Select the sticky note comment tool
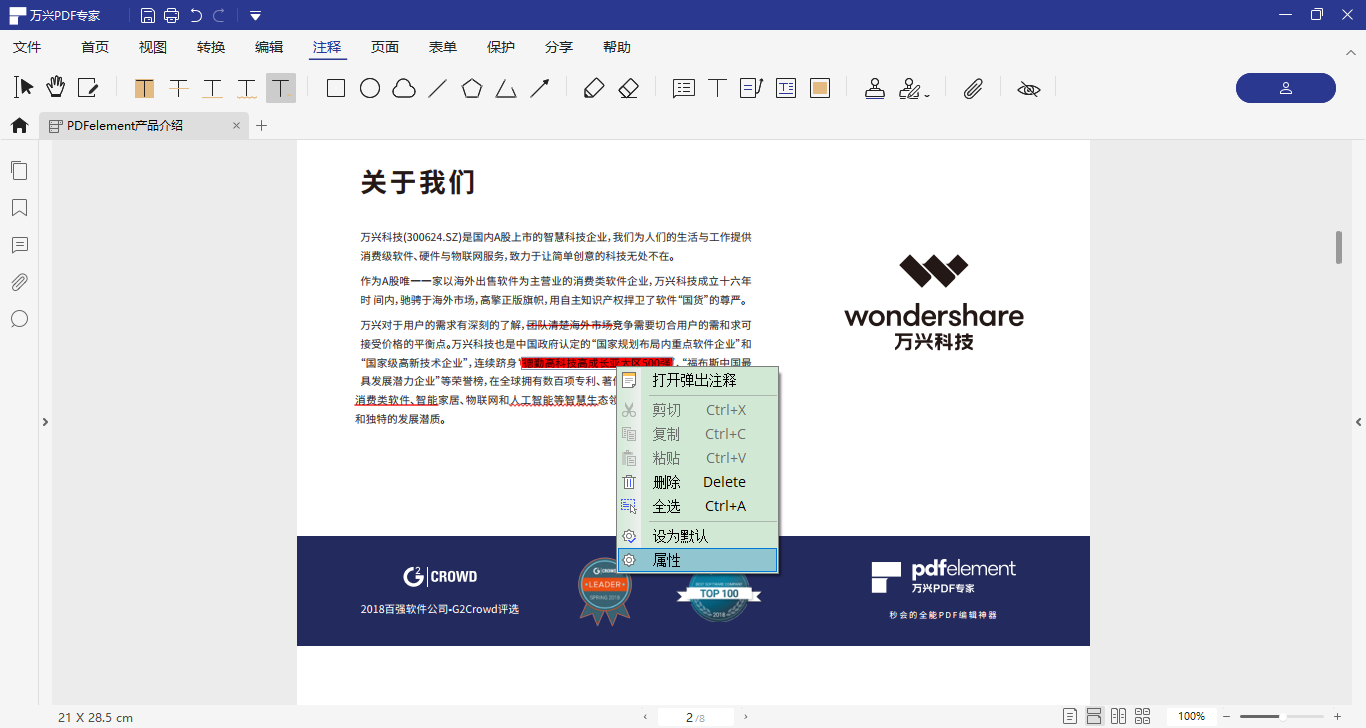This screenshot has width=1366, height=728. coord(683,88)
